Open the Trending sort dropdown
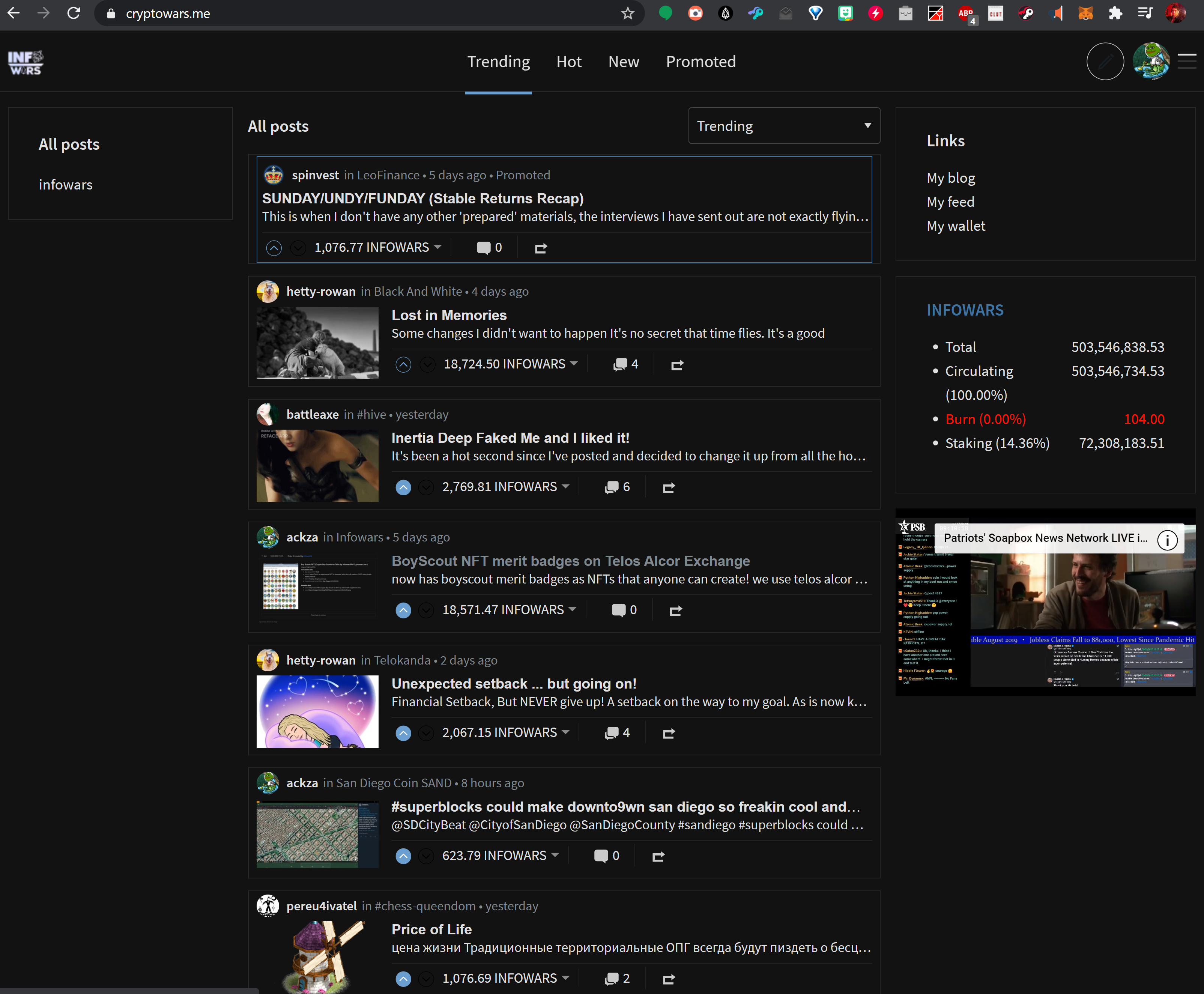The width and height of the screenshot is (1204, 994). point(784,126)
